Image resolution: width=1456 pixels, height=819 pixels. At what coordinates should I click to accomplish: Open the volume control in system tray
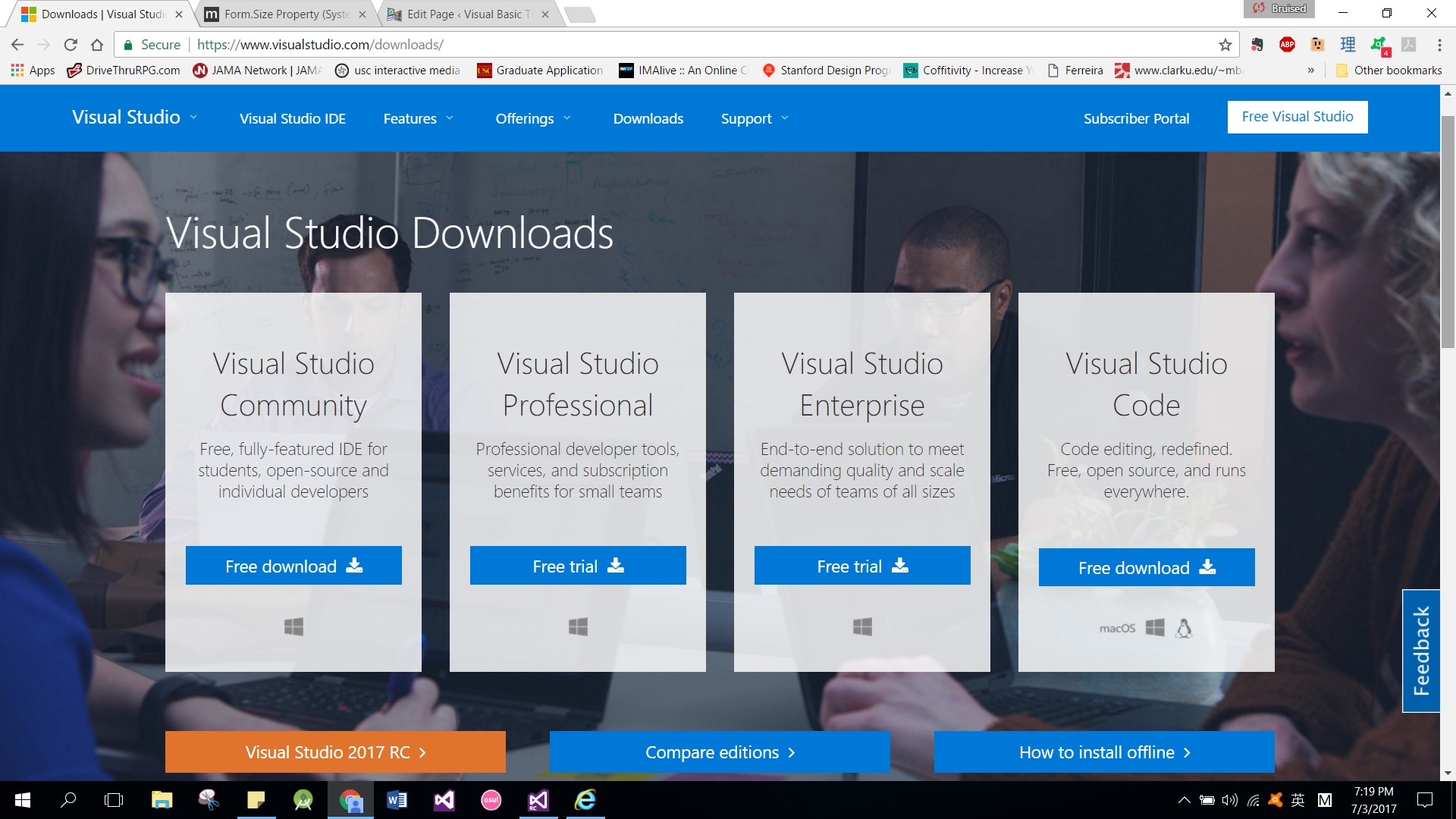[x=1229, y=800]
